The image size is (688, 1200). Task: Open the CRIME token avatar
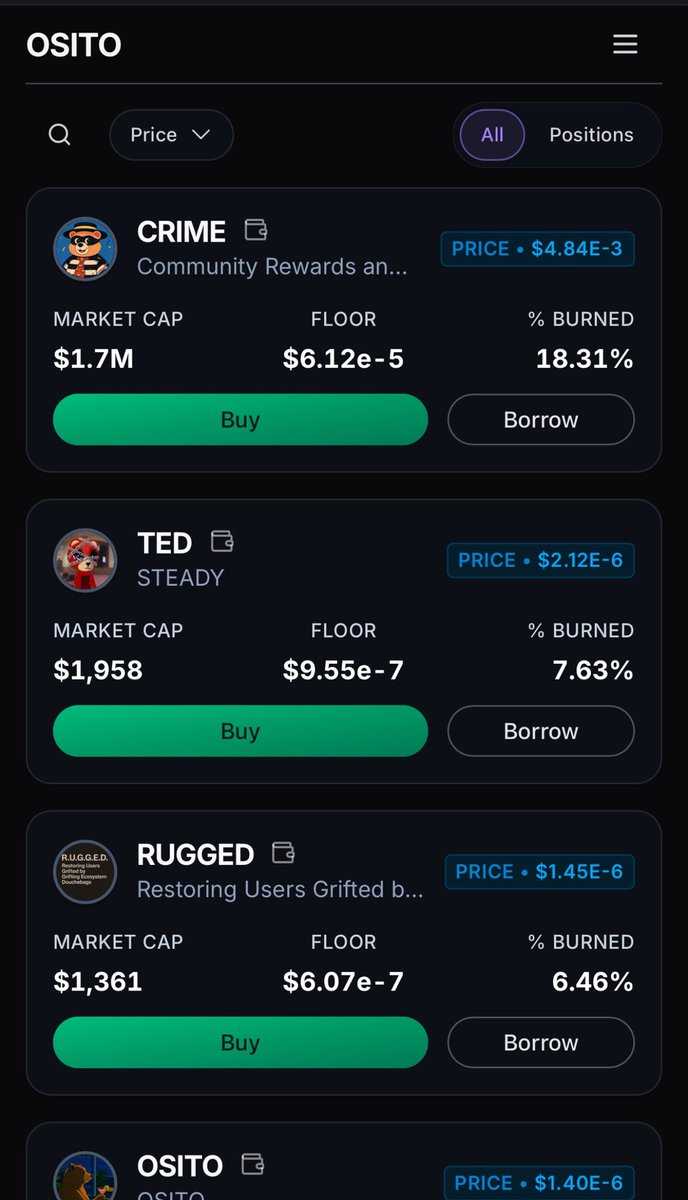click(x=85, y=249)
